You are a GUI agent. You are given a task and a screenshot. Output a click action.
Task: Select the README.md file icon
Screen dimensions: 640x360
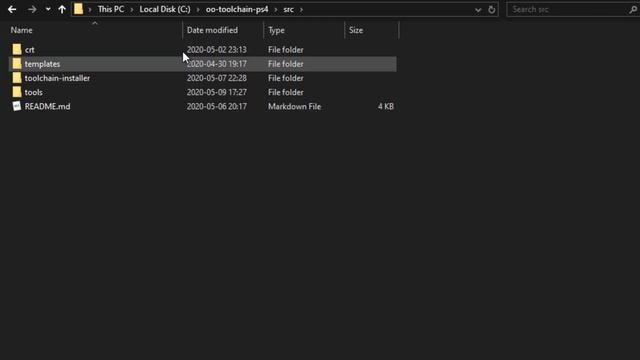coord(17,106)
